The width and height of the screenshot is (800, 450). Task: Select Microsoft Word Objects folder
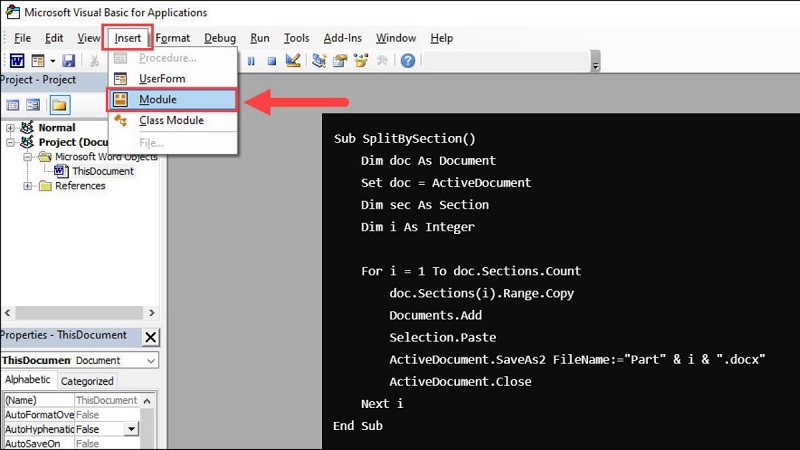106,157
